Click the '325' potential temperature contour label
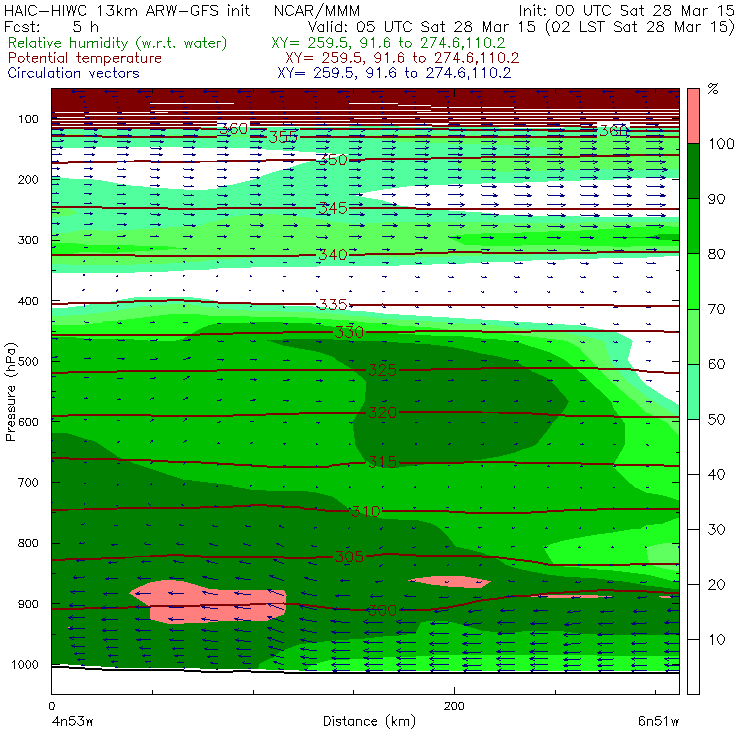This screenshot has height=740, width=740. click(x=382, y=370)
